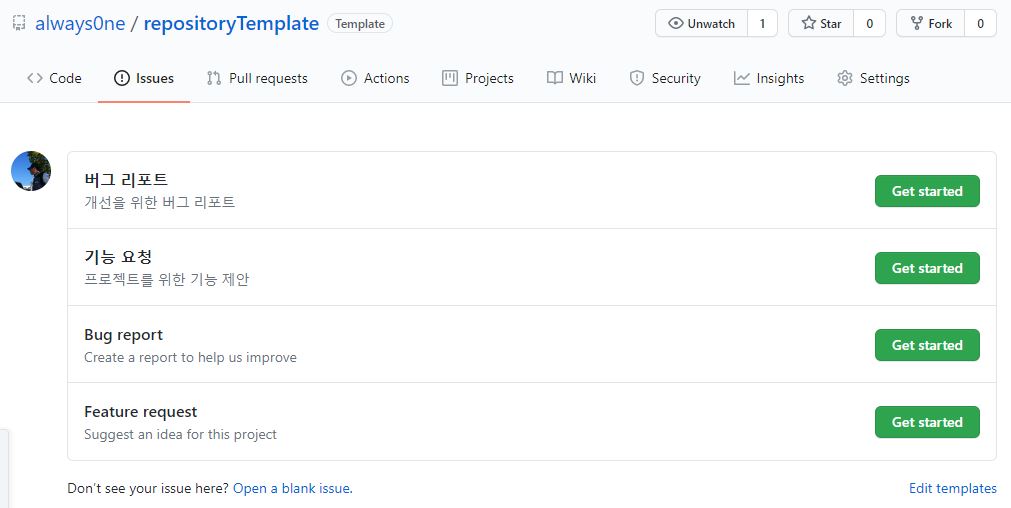Screen dimensions: 1011x508
Task: Get started with the Bug report template
Action: click(927, 345)
